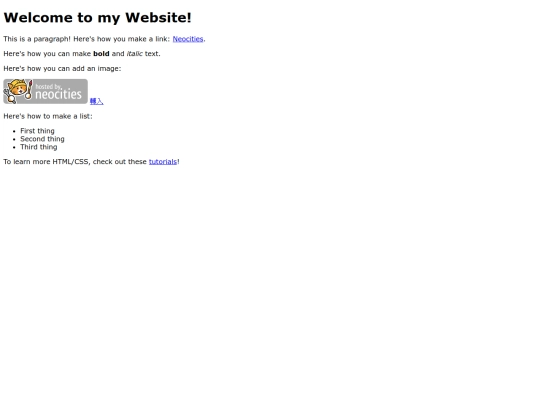
Task: Click the cat mascot face in the badge
Action: [x=17, y=89]
